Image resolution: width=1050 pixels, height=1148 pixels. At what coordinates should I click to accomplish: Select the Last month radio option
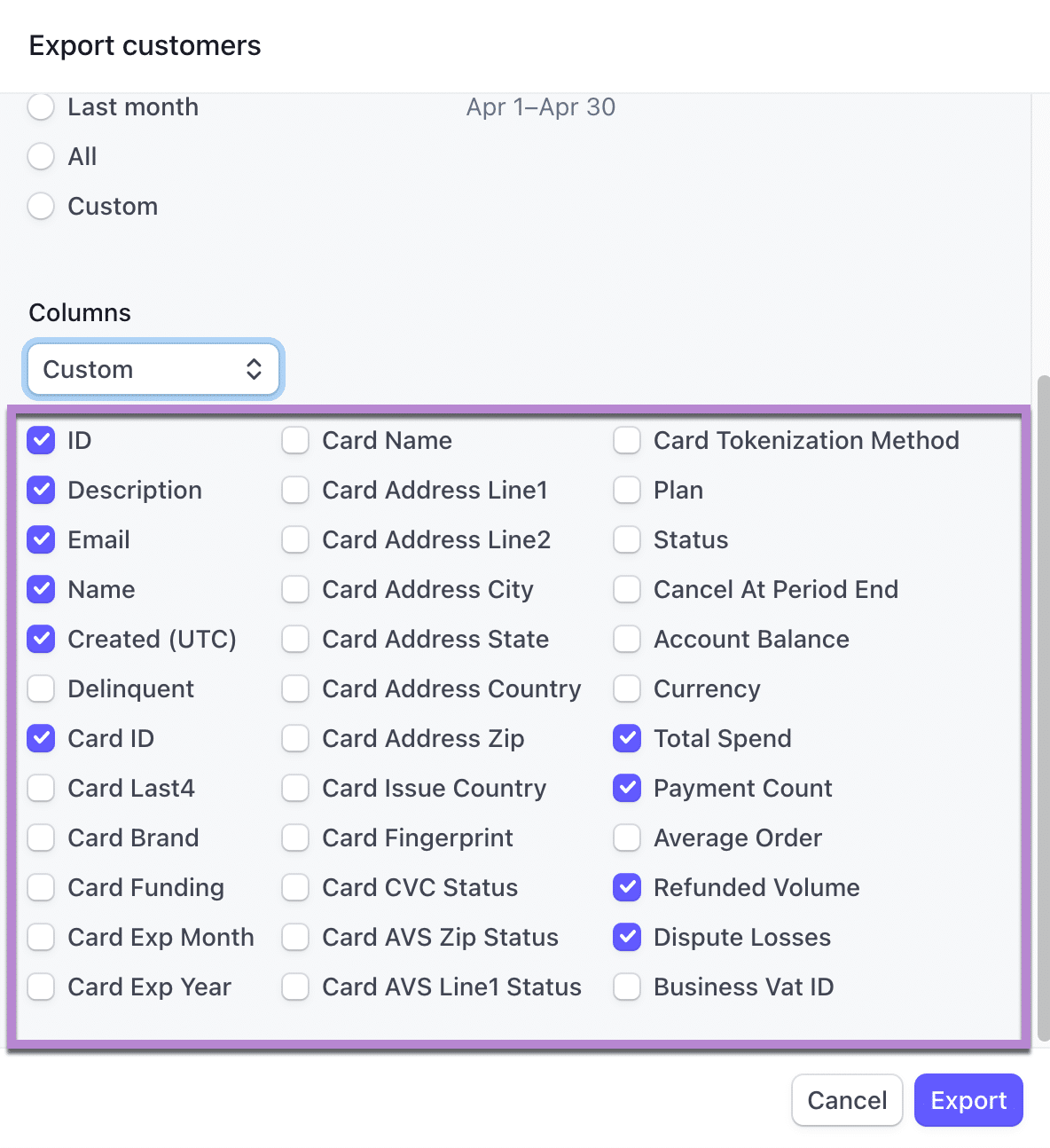click(x=41, y=107)
